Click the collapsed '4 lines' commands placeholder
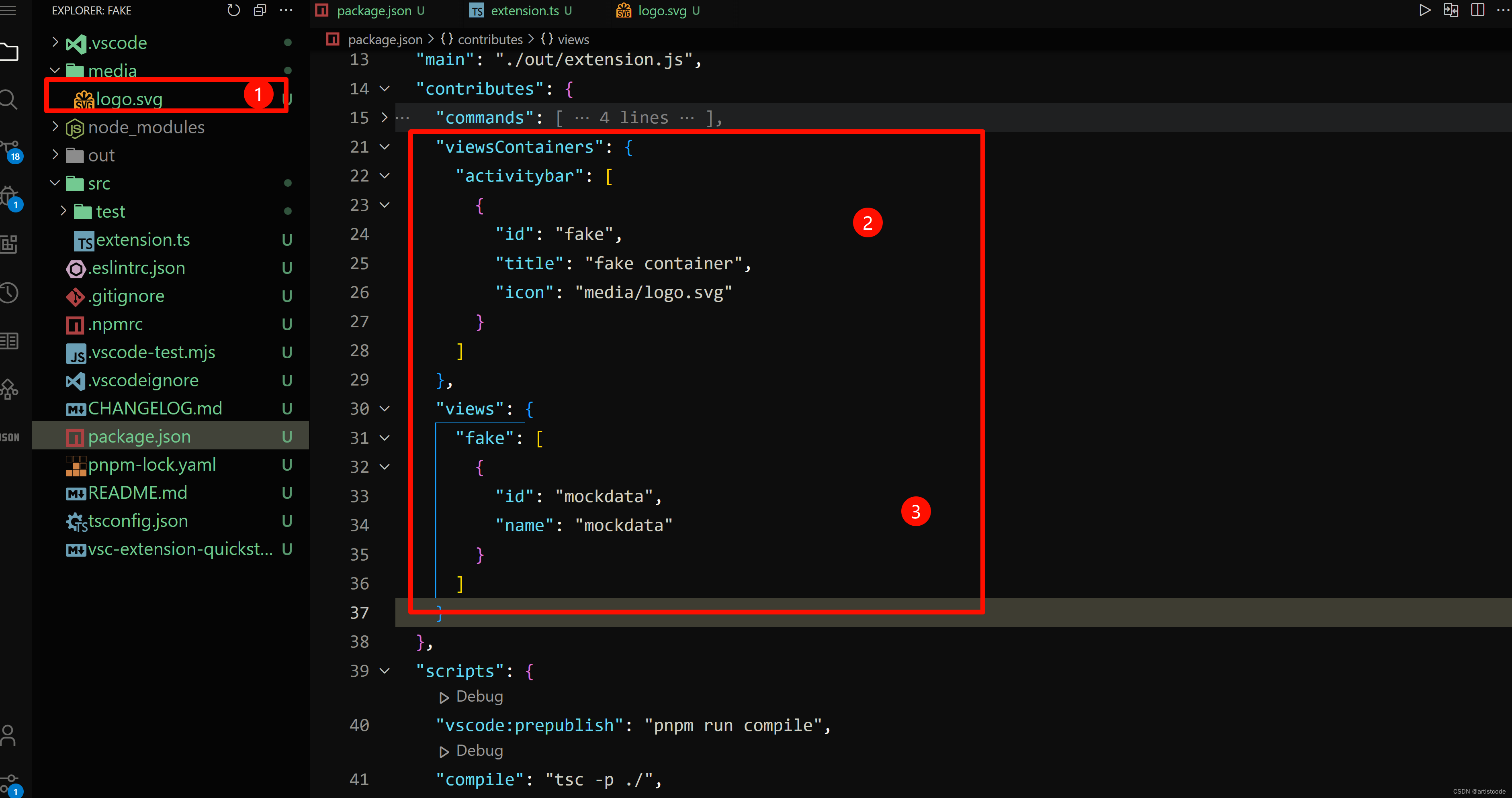 pos(633,118)
